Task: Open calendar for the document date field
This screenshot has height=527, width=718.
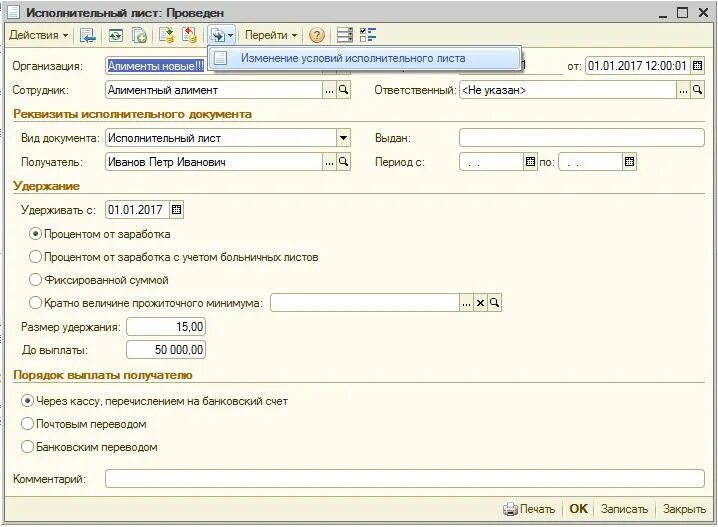Action: 697,65
